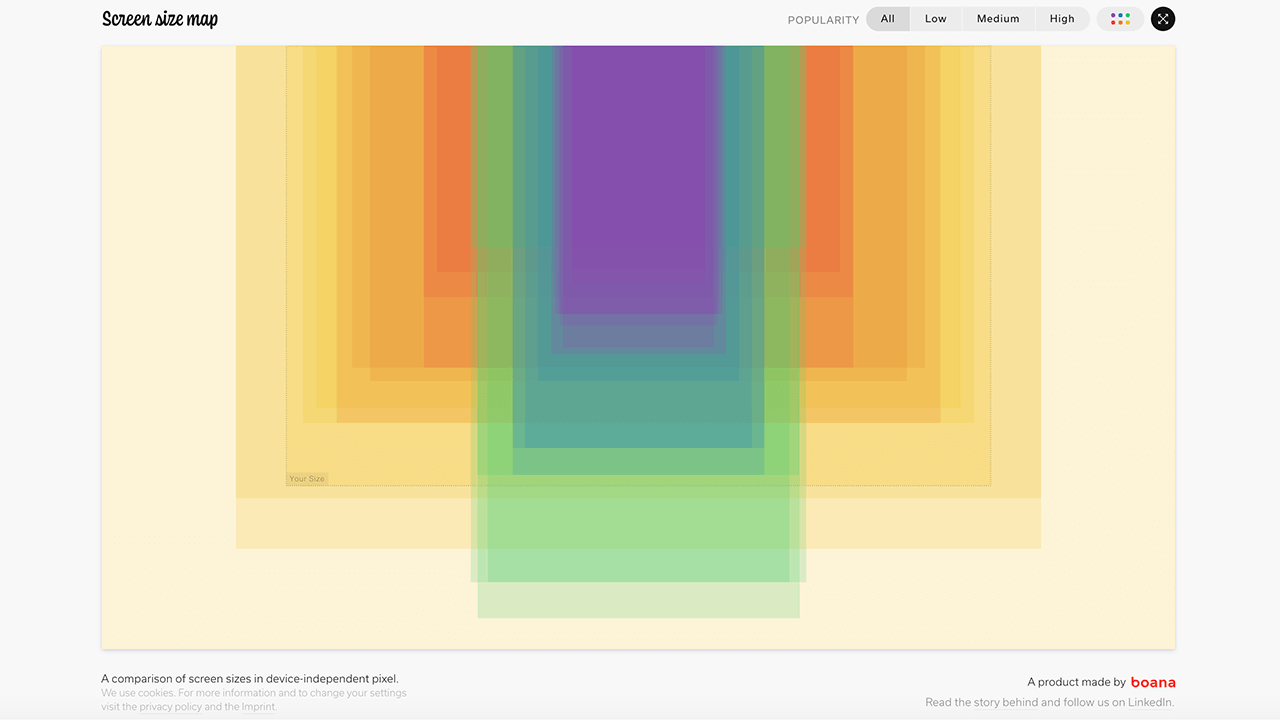Click the POPULARITY label

pyautogui.click(x=823, y=20)
